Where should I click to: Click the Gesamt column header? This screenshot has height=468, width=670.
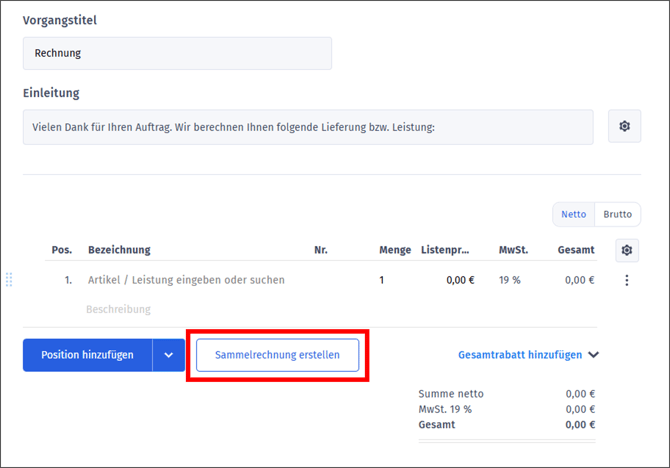coord(577,250)
